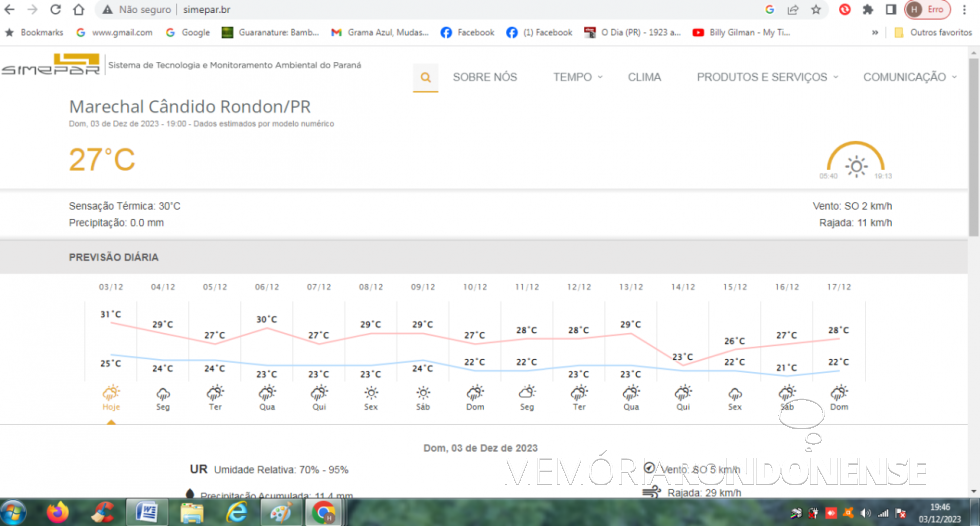Open the CLIMA menu item
The image size is (980, 526).
point(644,77)
